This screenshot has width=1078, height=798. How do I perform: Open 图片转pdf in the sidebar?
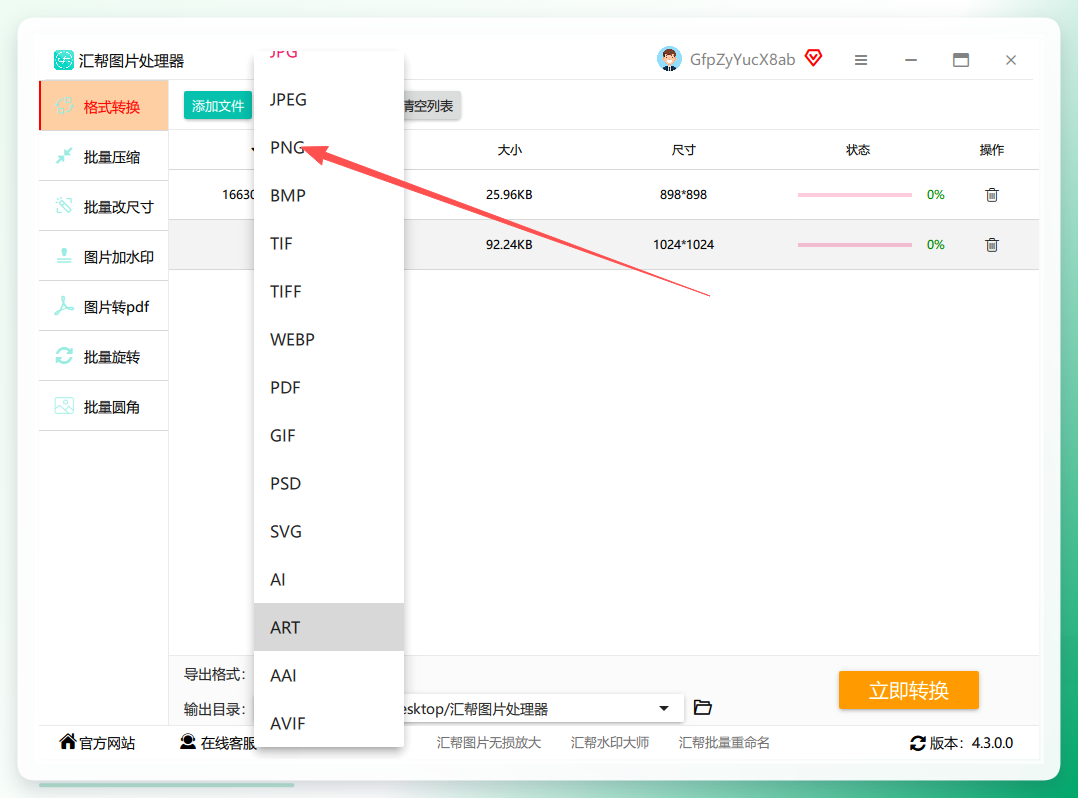tap(104, 307)
